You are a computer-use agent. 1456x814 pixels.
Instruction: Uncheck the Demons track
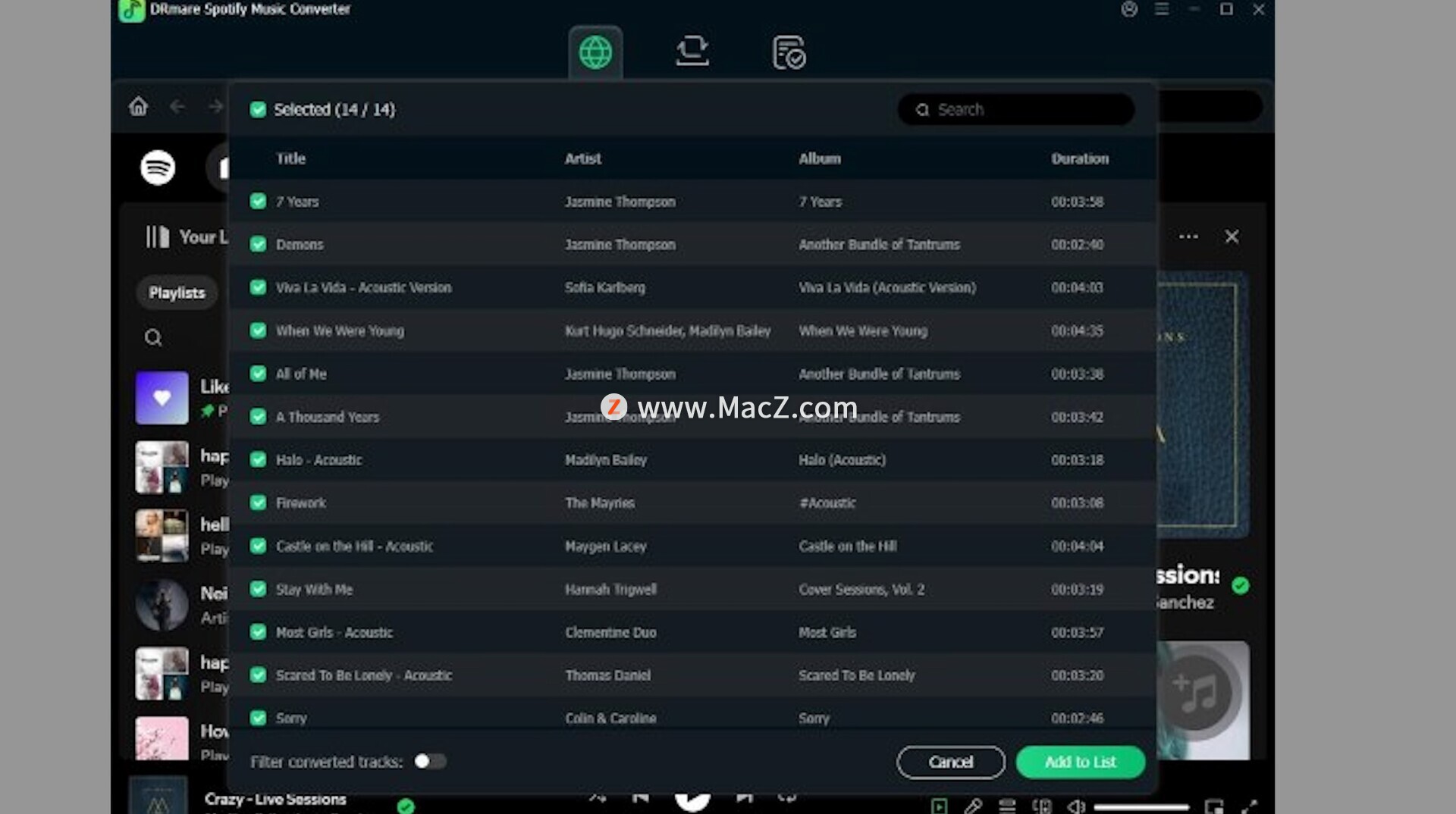click(x=258, y=244)
